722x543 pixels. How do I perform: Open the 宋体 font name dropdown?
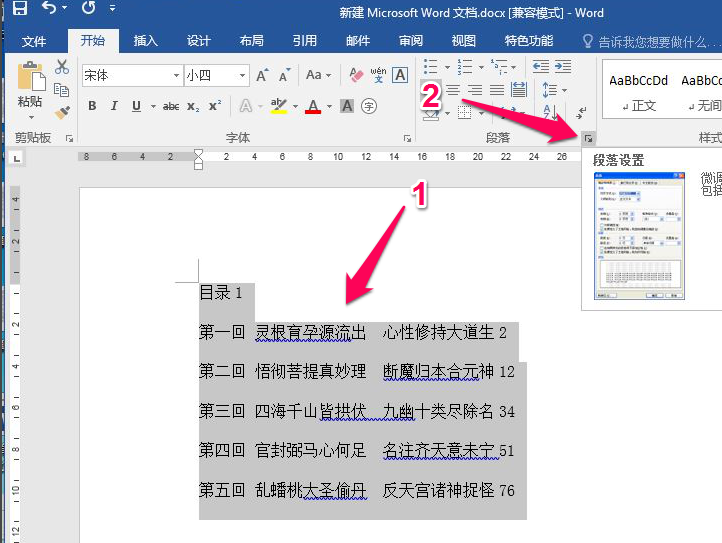pyautogui.click(x=176, y=76)
